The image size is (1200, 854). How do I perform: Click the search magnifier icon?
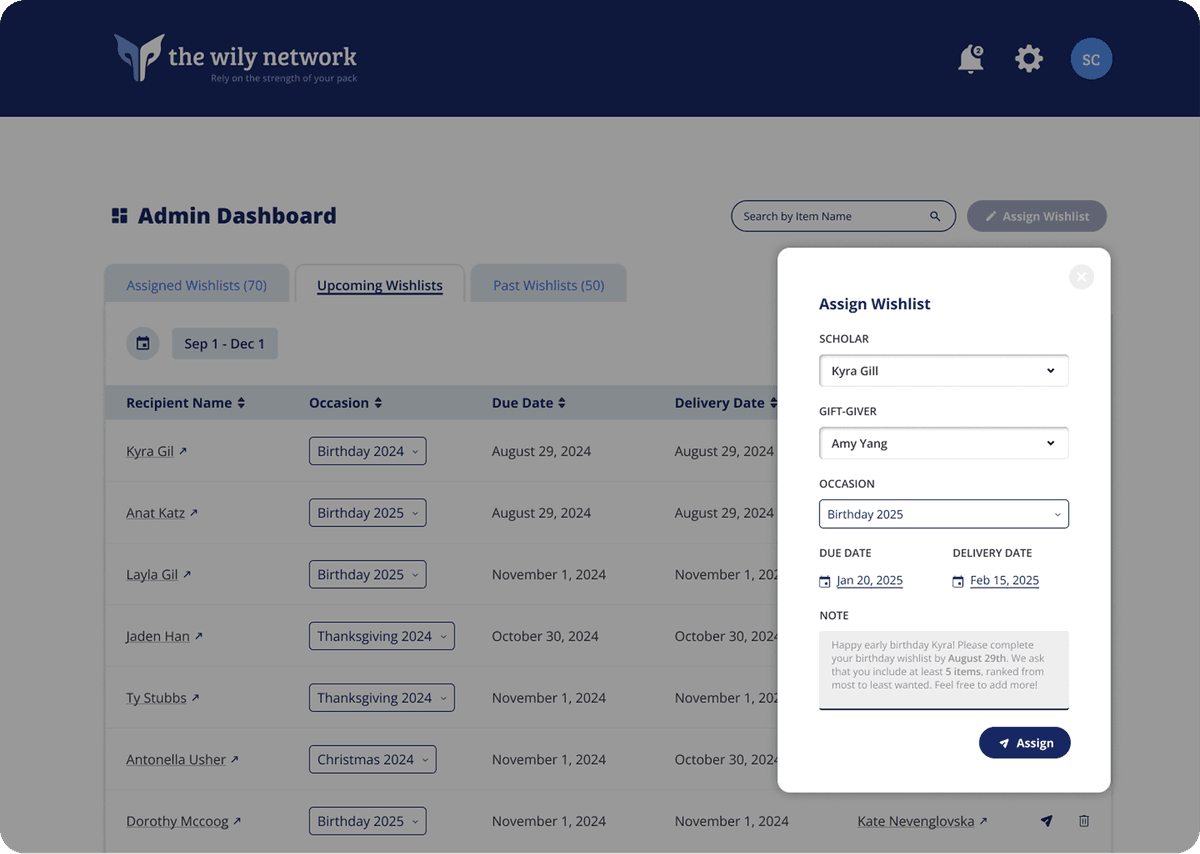pyautogui.click(x=935, y=217)
